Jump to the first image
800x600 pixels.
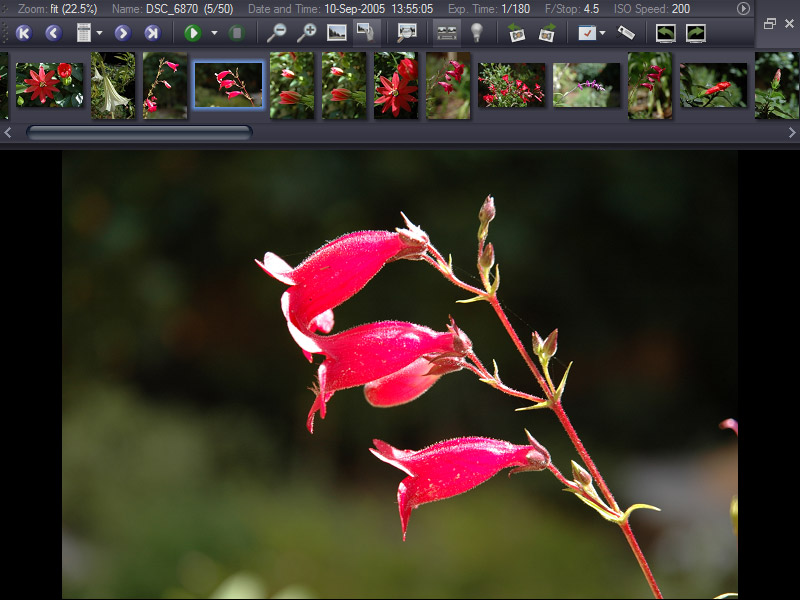pos(23,33)
